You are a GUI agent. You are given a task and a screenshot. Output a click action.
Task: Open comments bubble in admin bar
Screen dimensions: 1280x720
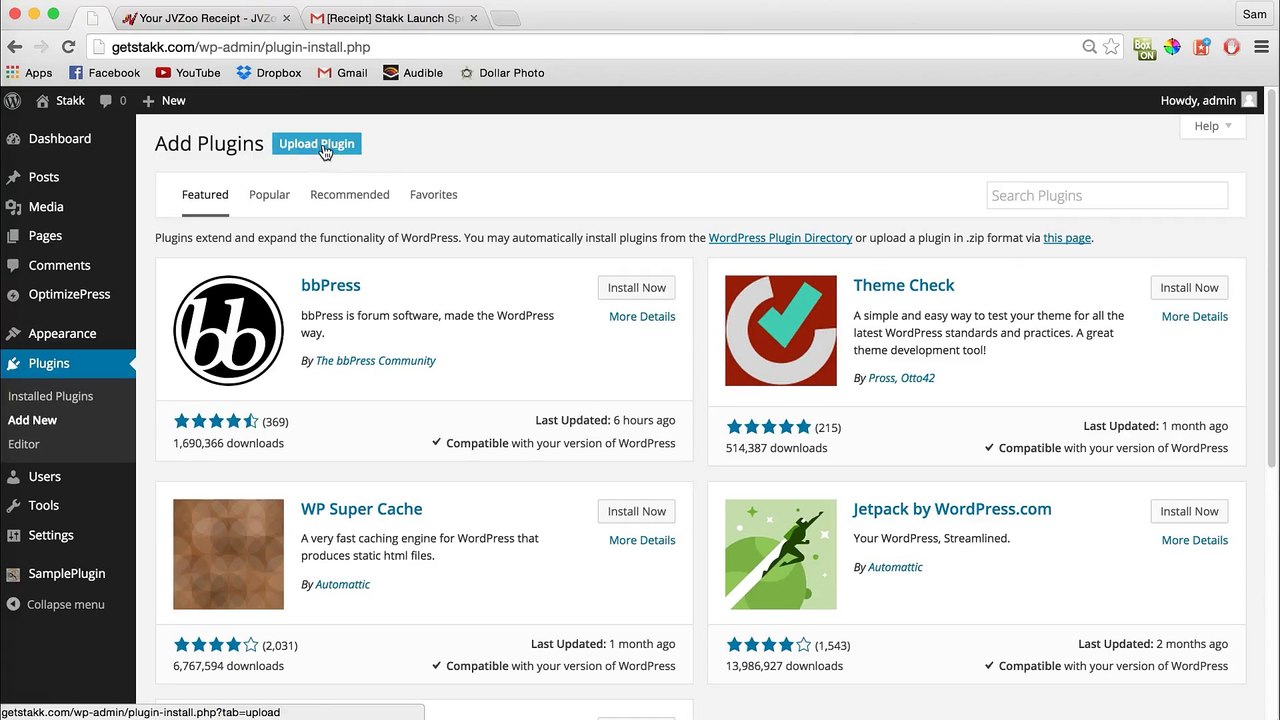(113, 100)
